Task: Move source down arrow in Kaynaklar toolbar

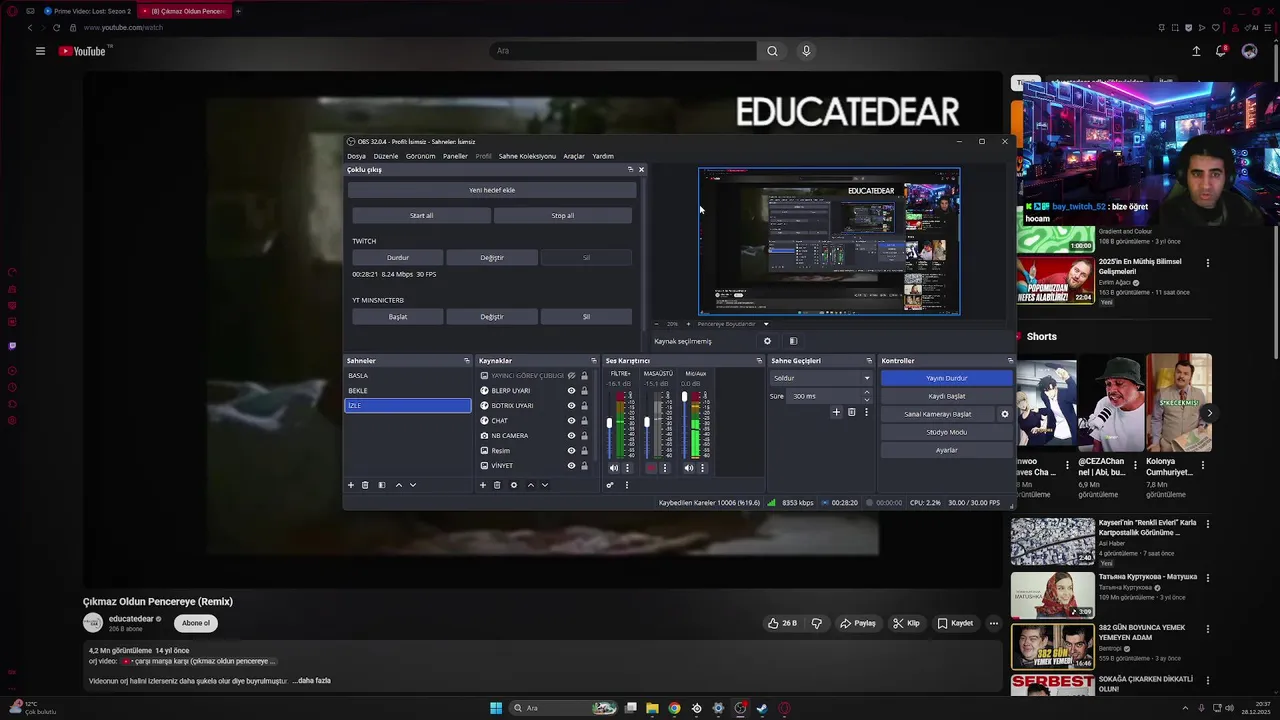Action: (545, 485)
